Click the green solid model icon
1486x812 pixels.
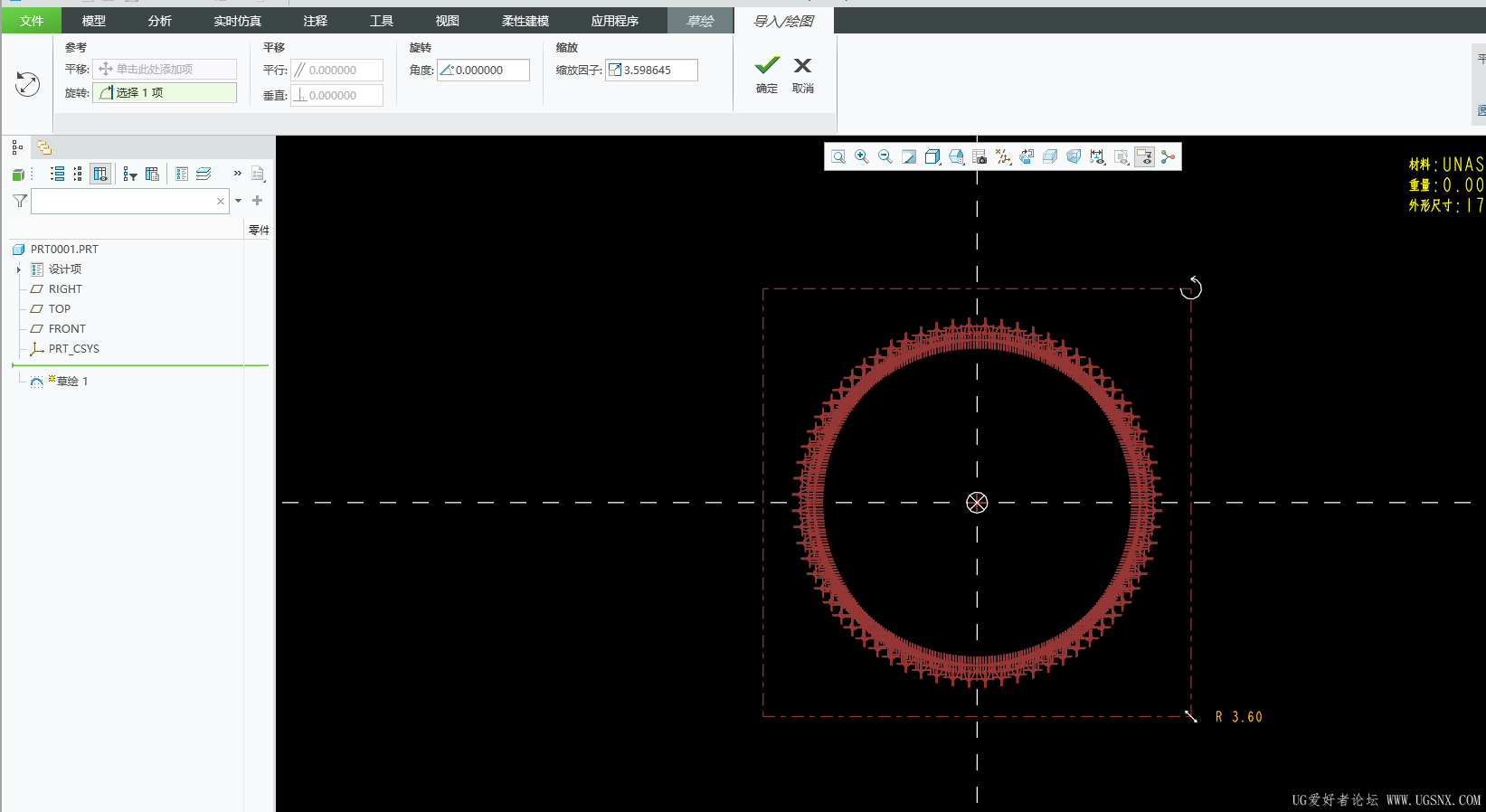click(18, 175)
